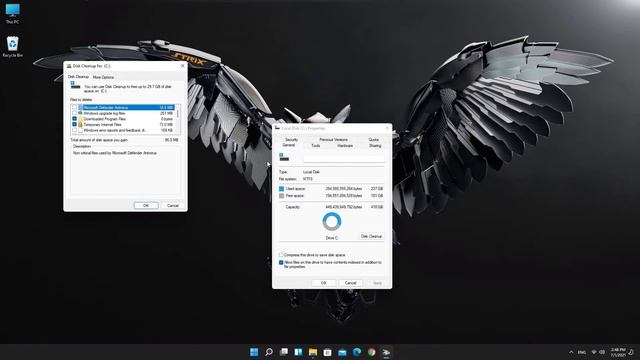Open Mail app on the taskbar
The height and width of the screenshot is (360, 640).
tap(342, 352)
